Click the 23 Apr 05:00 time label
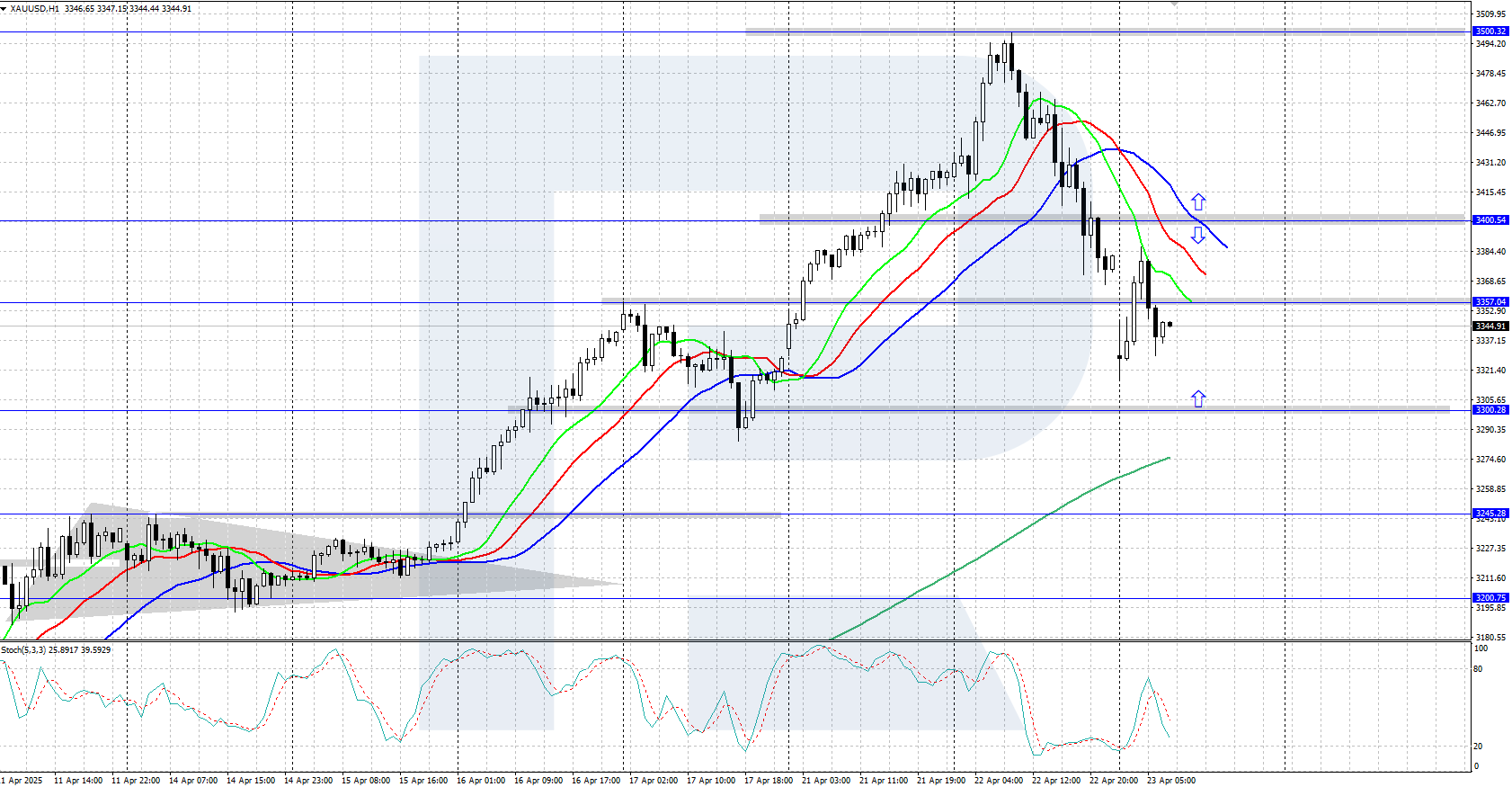The image size is (1512, 787). (1170, 781)
